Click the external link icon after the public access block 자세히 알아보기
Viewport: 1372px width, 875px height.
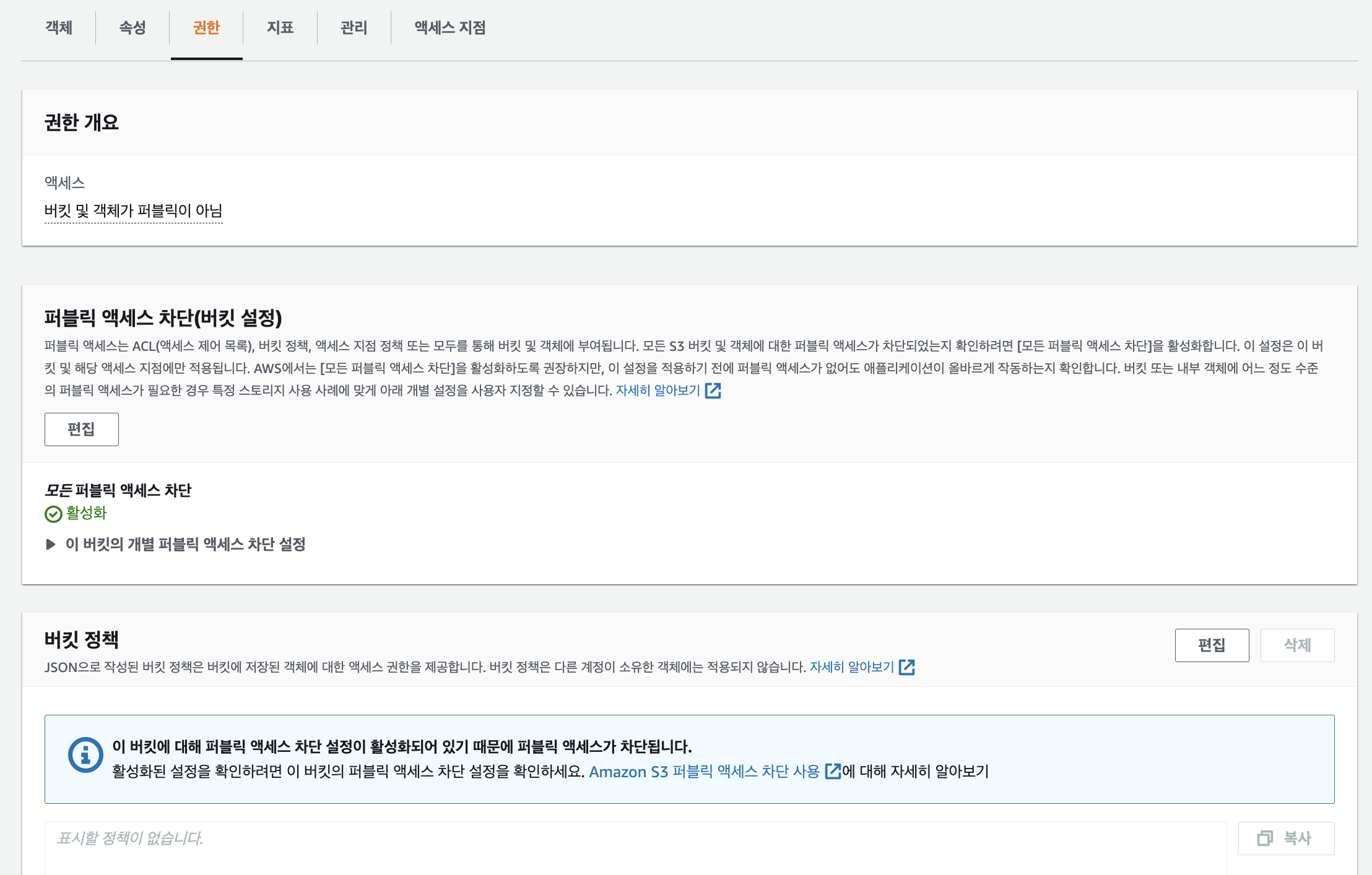point(713,390)
